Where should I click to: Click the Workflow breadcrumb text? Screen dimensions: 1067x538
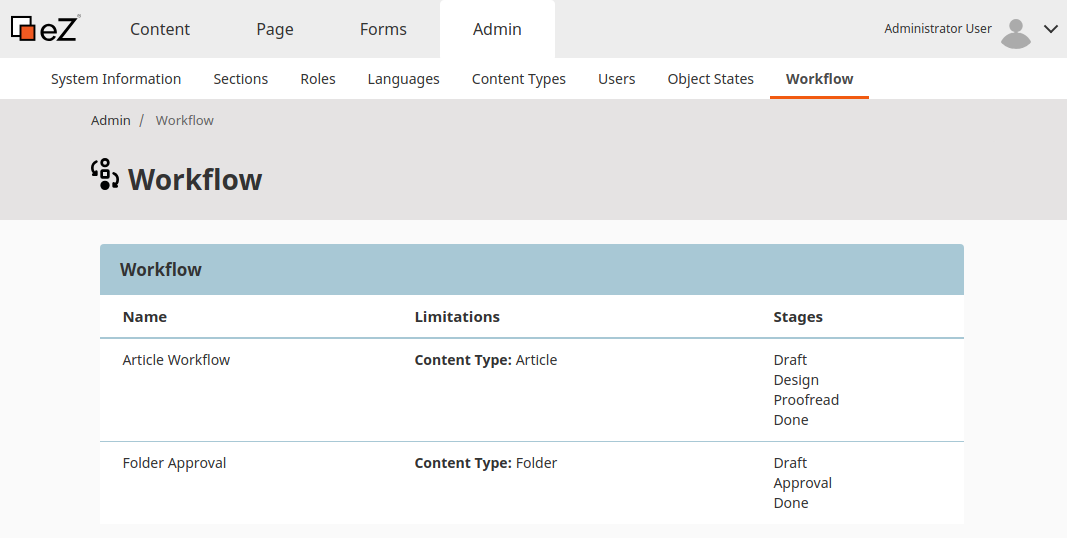coord(184,120)
